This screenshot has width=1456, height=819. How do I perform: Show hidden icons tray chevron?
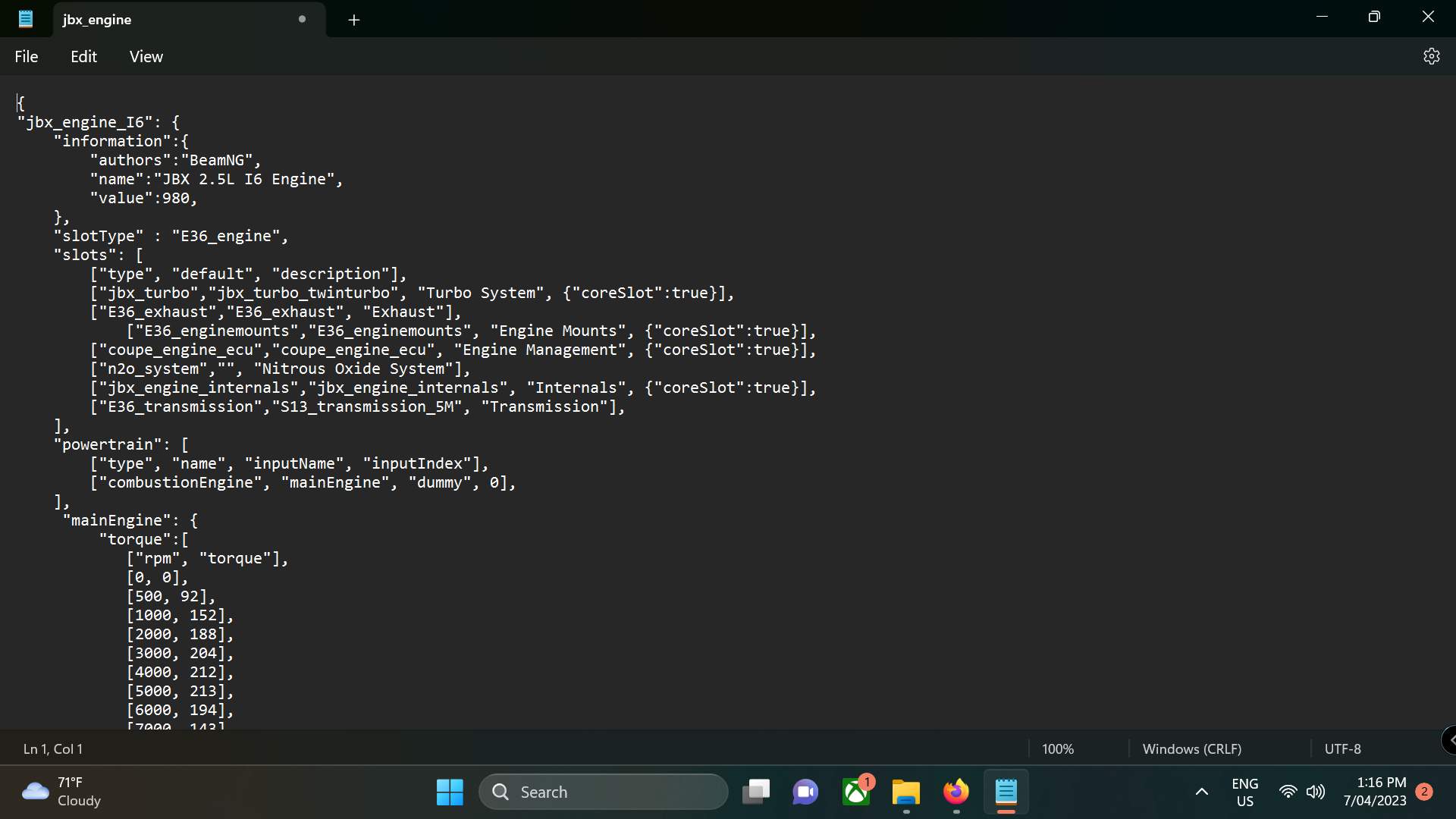point(1201,792)
